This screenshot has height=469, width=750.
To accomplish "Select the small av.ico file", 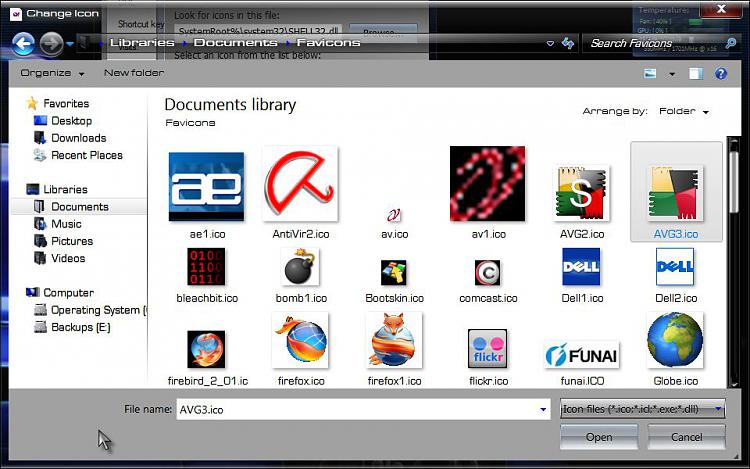I will 394,223.
